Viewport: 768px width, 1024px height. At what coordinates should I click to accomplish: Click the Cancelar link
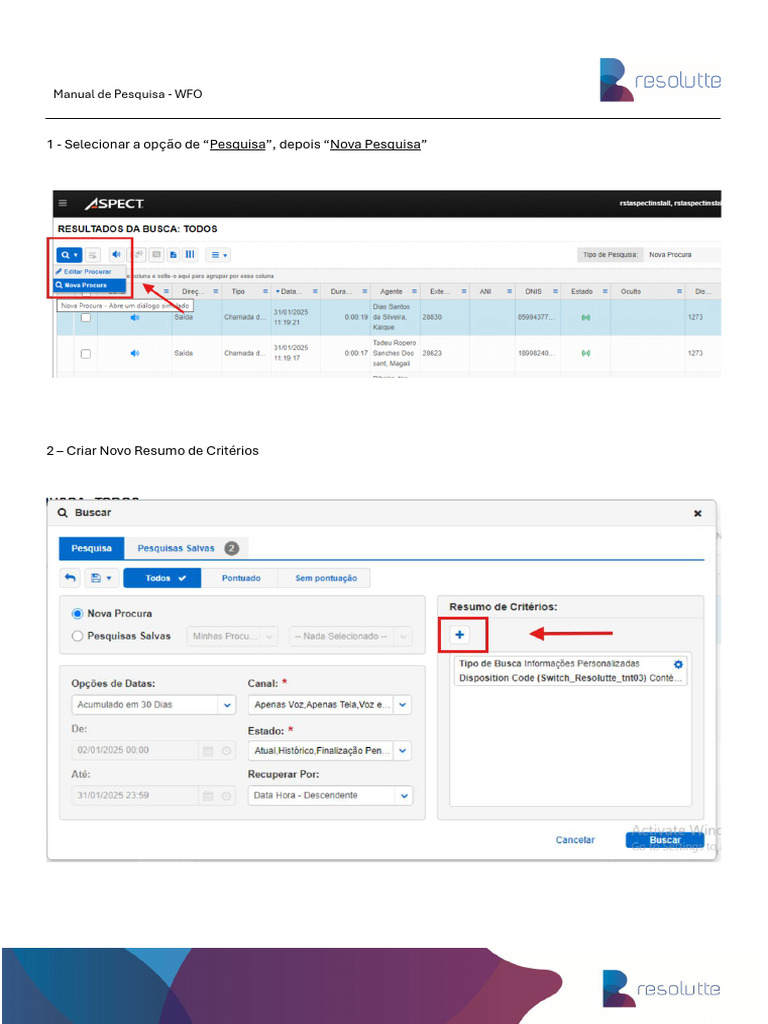tap(575, 840)
